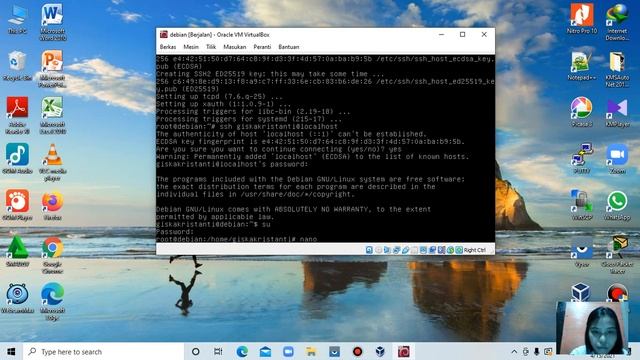Open Zoom from the taskbar
640x360 pixels.
coord(288,351)
